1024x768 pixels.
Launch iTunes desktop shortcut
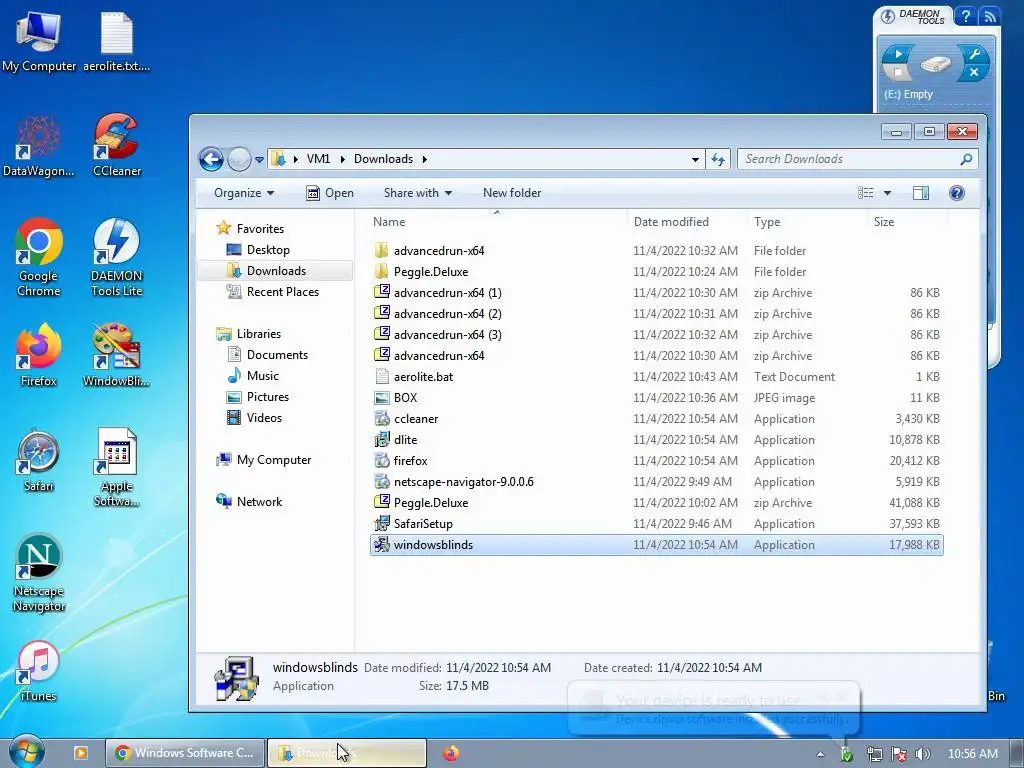click(39, 671)
